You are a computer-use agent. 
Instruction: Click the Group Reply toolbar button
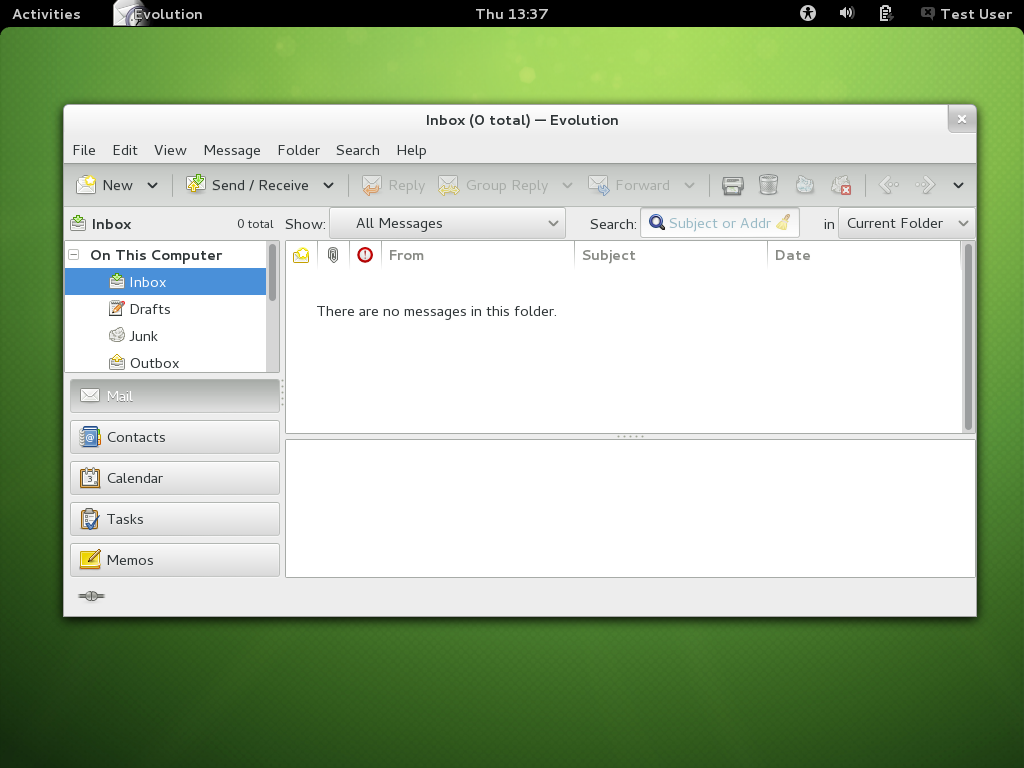[493, 185]
